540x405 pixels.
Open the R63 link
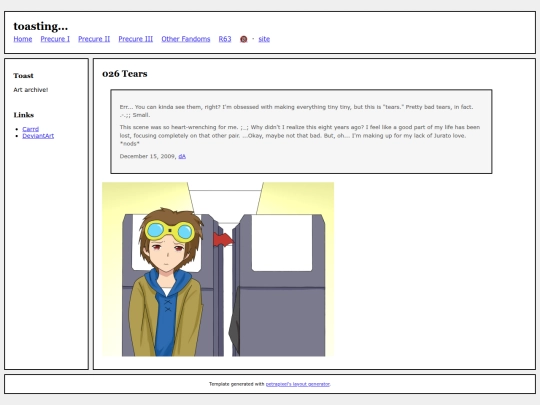225,39
